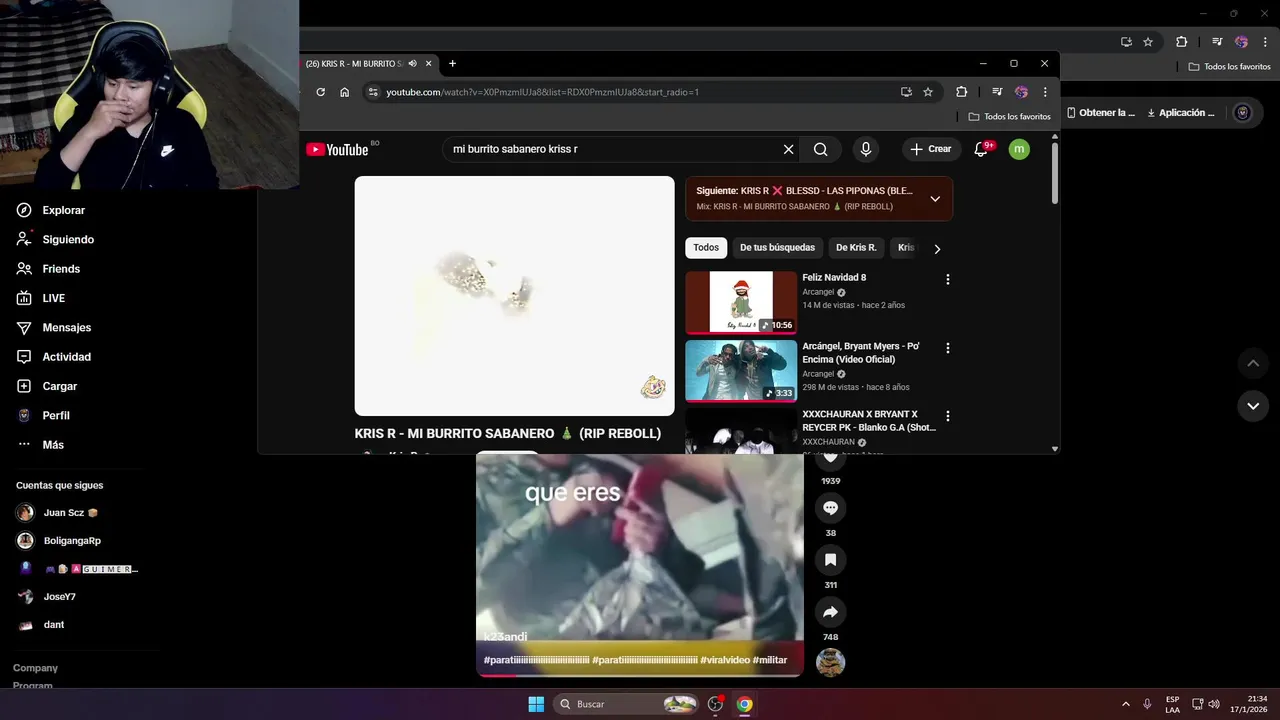Screen dimensions: 1280x720
Task: Select the De Kris R. filter chip
Action: click(x=856, y=247)
